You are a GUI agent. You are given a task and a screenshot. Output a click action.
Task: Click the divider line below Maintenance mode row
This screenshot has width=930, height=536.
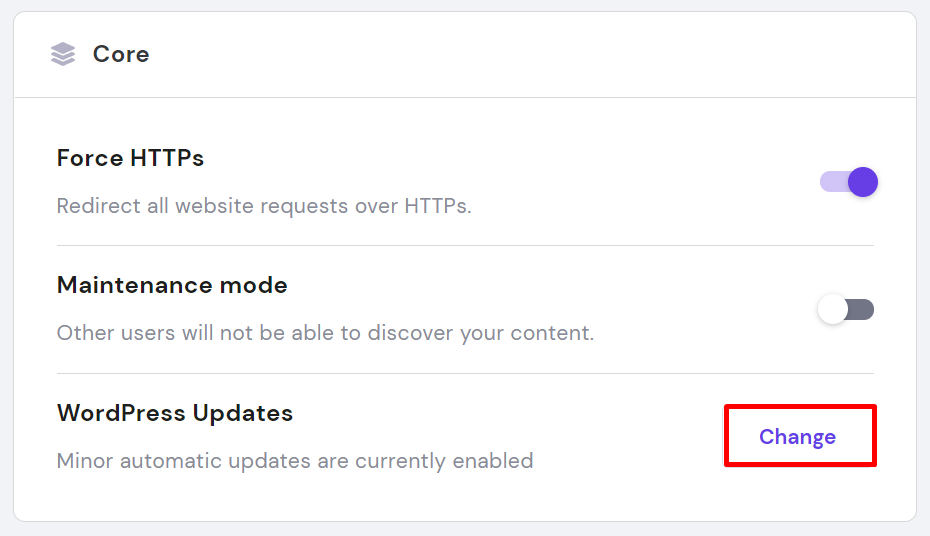point(465,374)
